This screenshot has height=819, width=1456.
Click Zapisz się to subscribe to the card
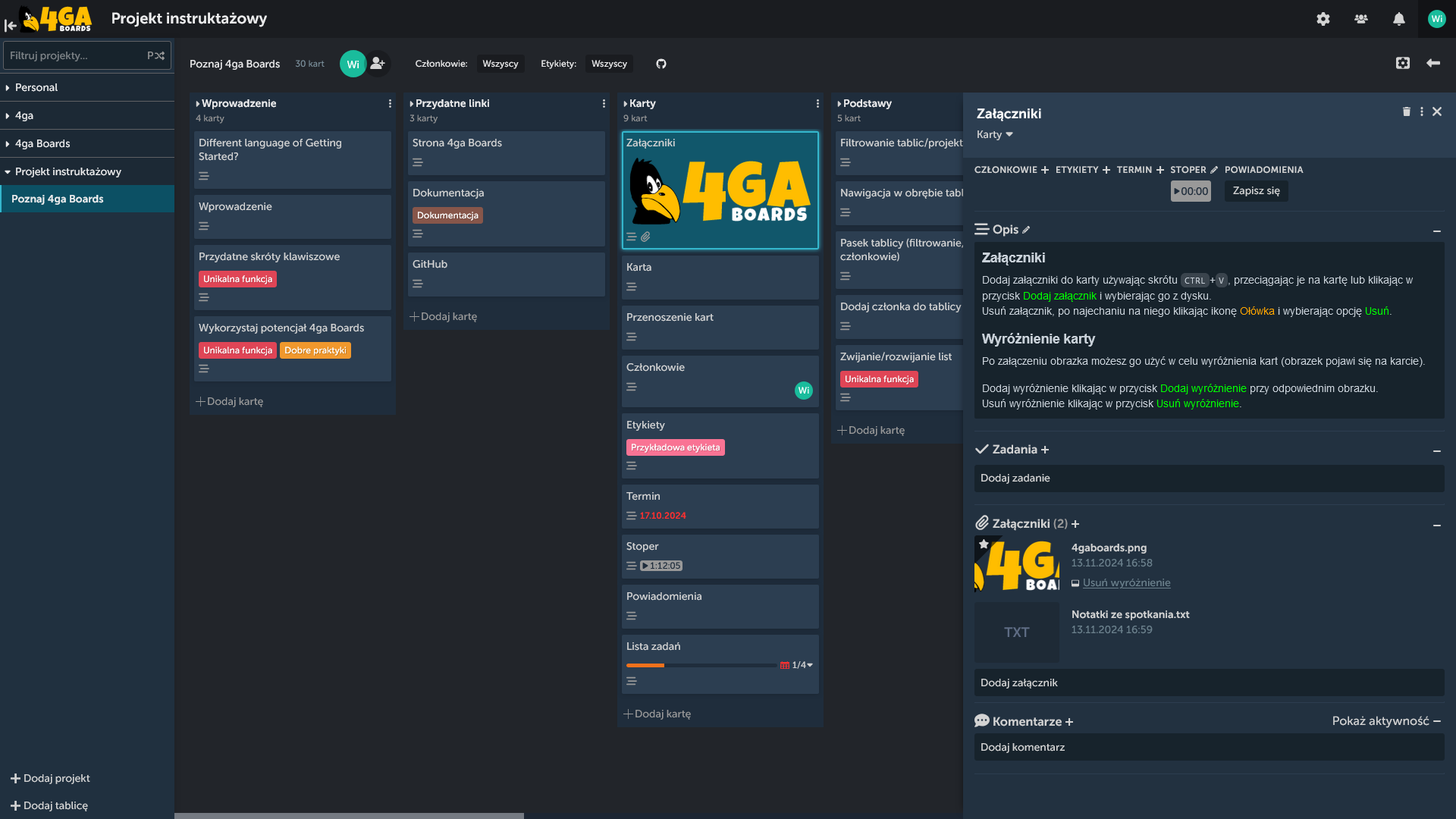click(1256, 191)
